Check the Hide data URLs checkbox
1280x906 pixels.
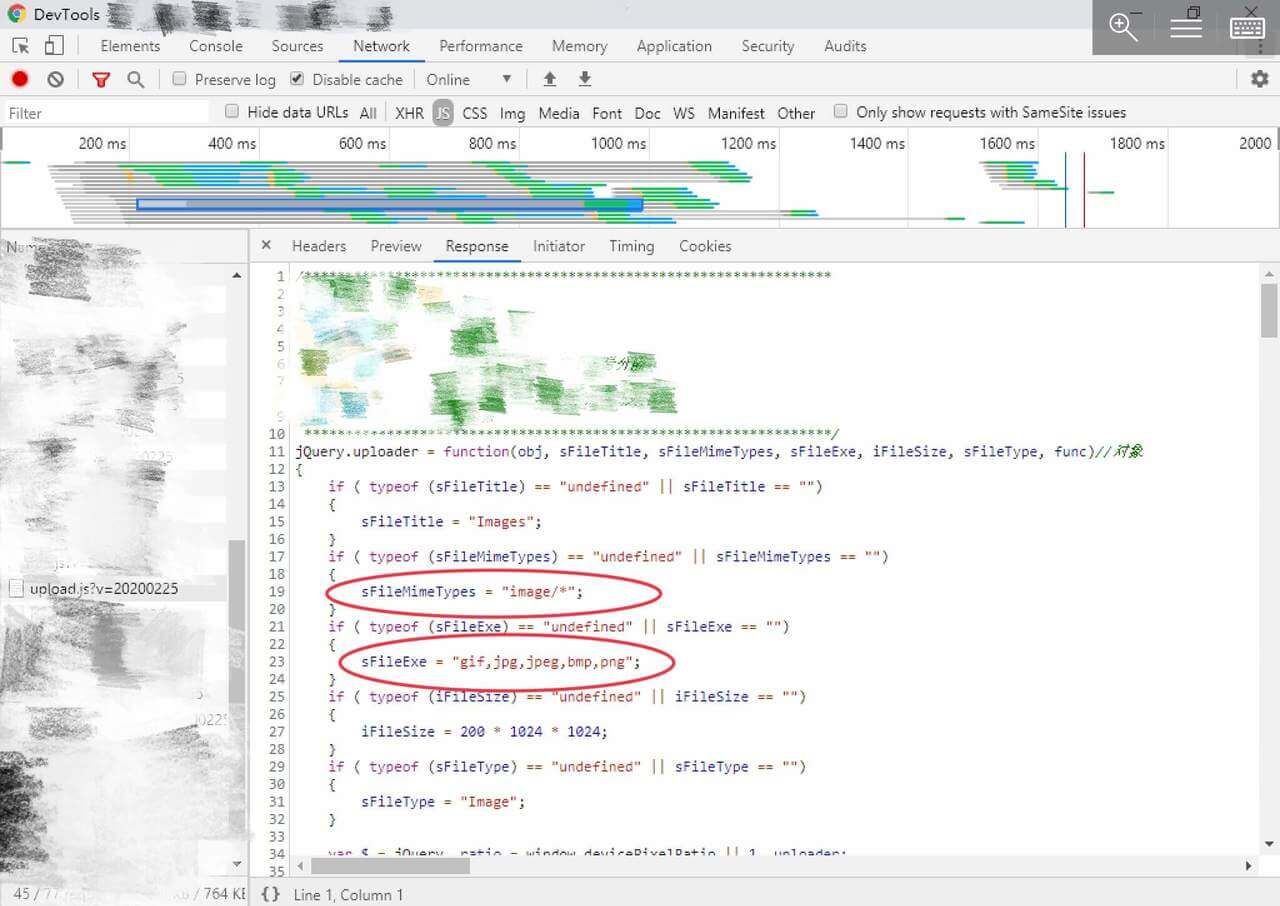(232, 112)
